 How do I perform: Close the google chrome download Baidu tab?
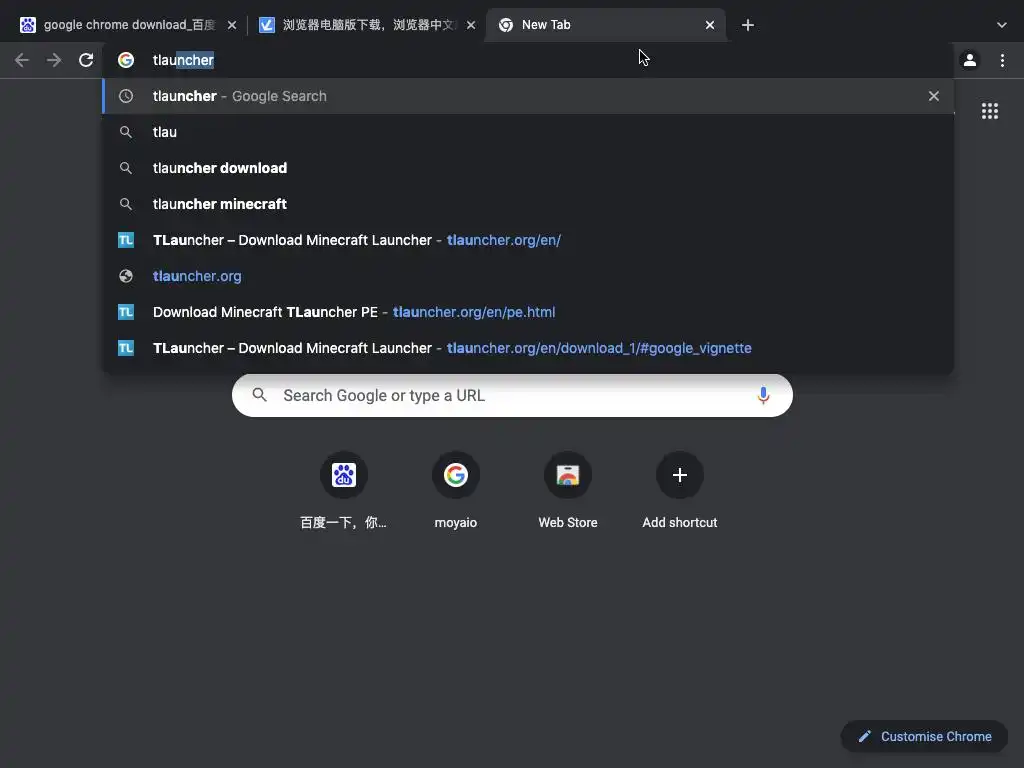[x=232, y=25]
